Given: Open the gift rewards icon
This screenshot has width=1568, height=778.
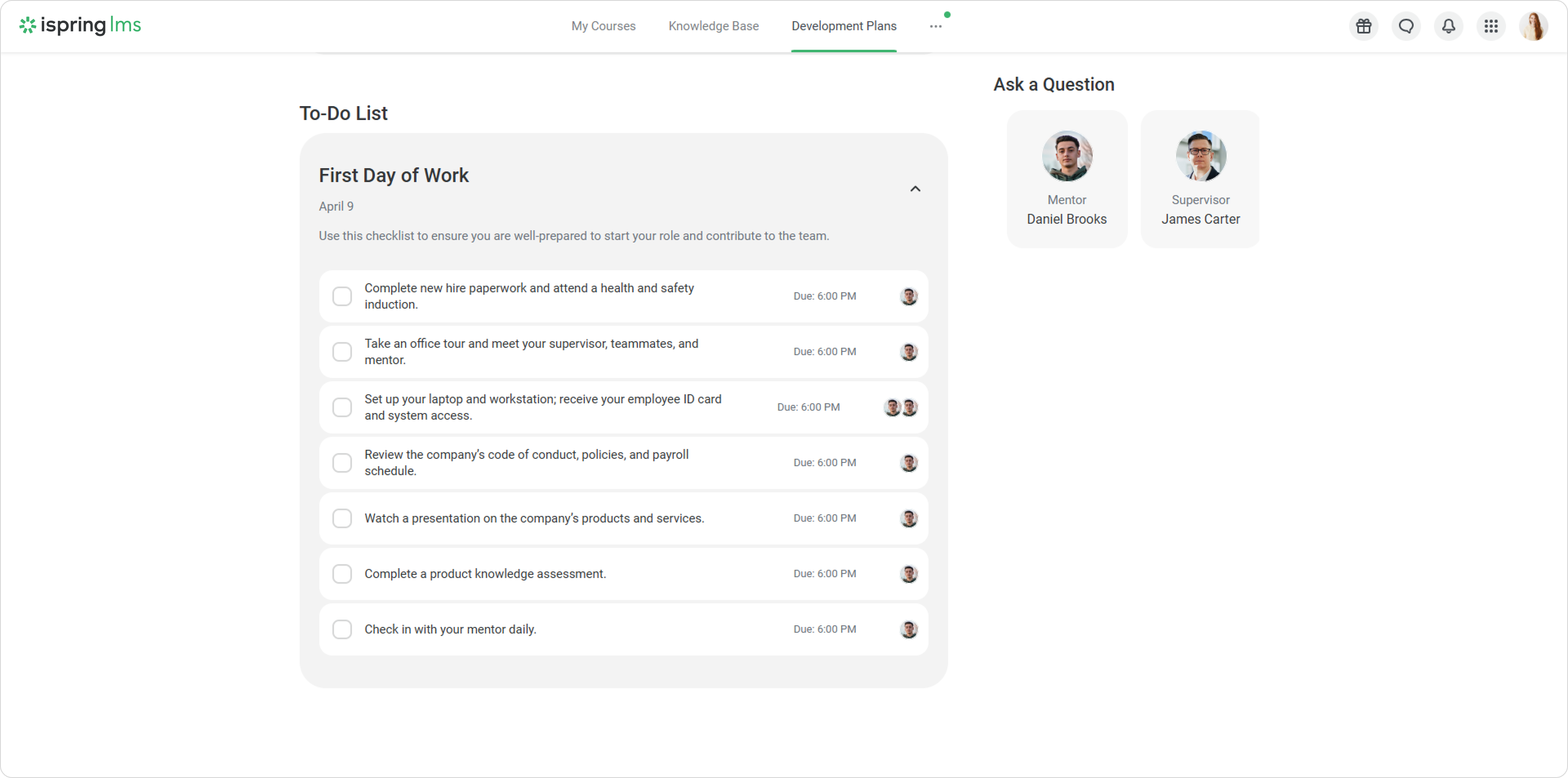Looking at the screenshot, I should click(1363, 26).
